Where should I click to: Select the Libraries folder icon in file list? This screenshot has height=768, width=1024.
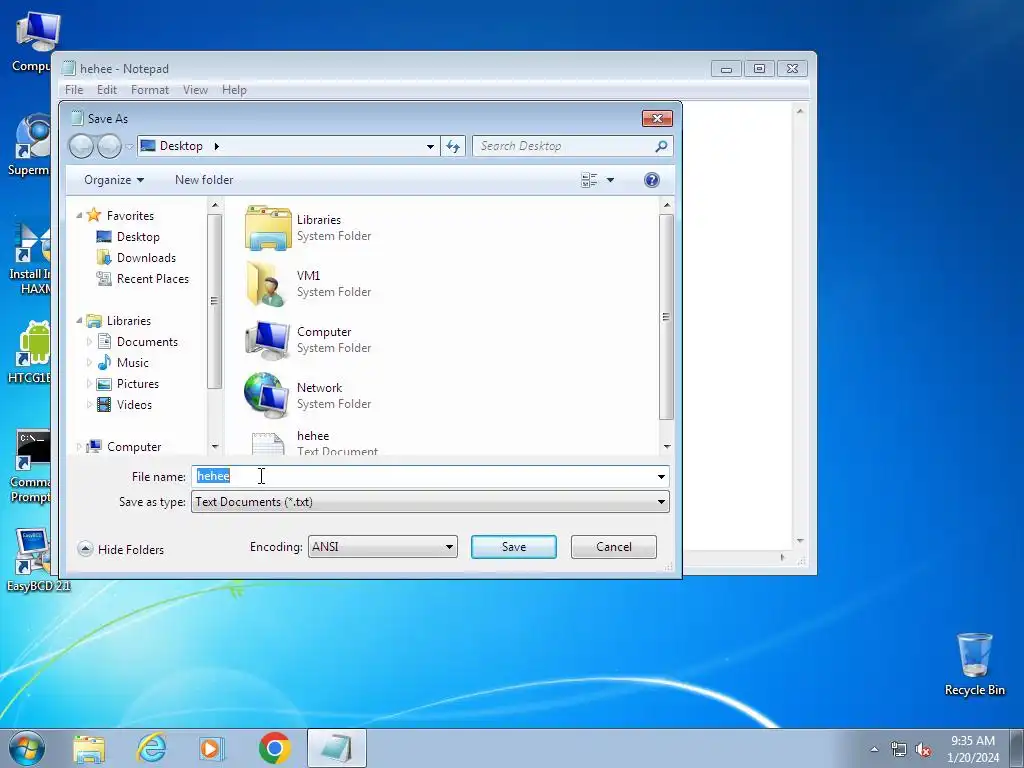(268, 228)
